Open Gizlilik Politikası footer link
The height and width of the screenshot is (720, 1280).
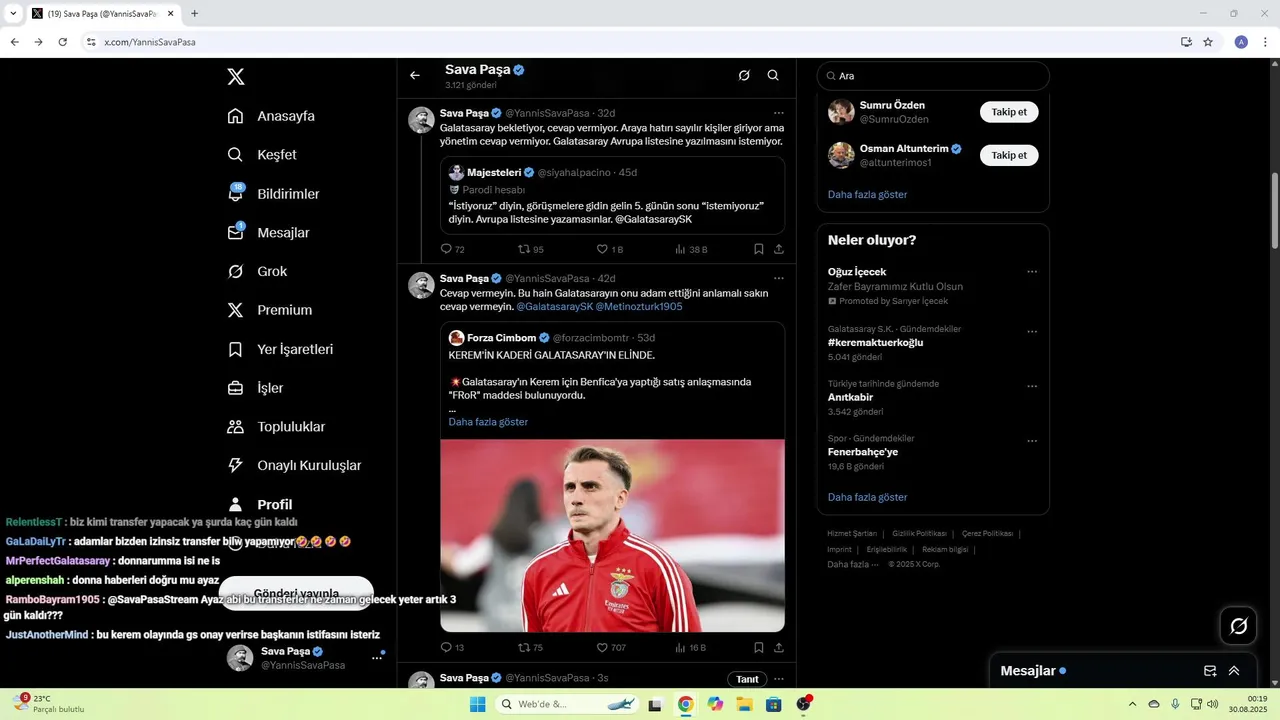[919, 534]
